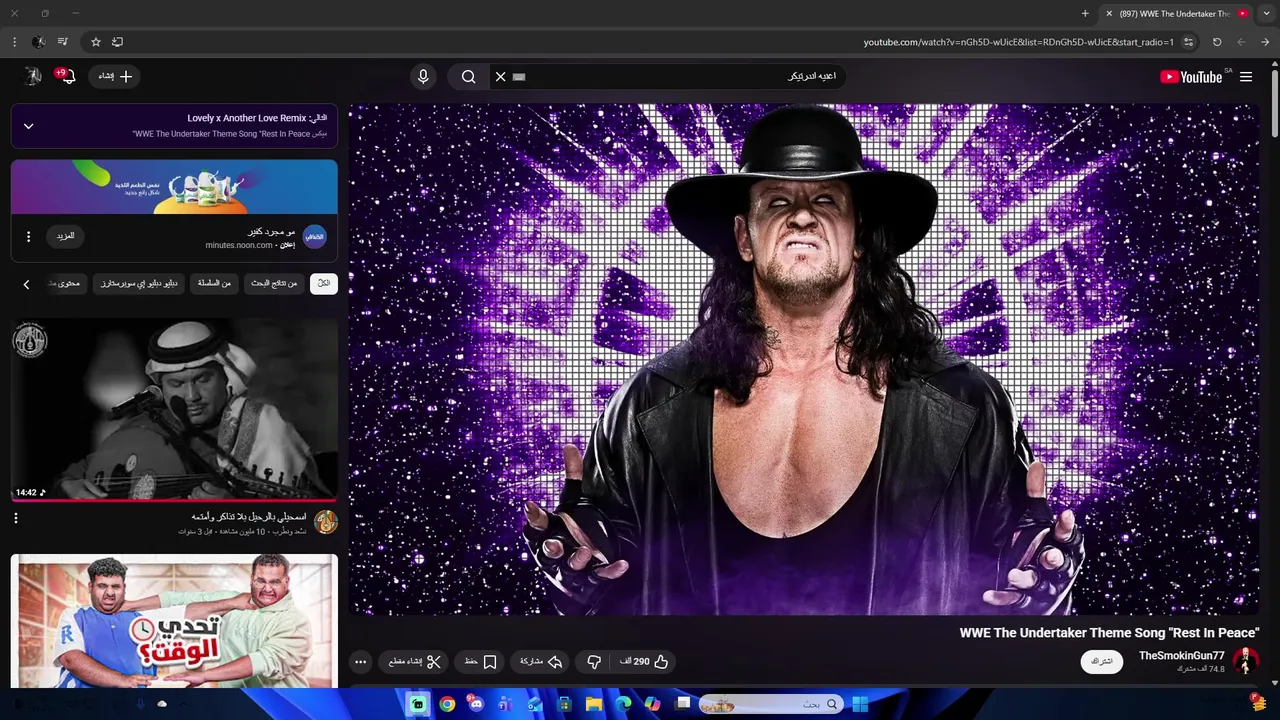This screenshot has height=720, width=1280.
Task: Select the من السلسلة chip
Action: [214, 284]
